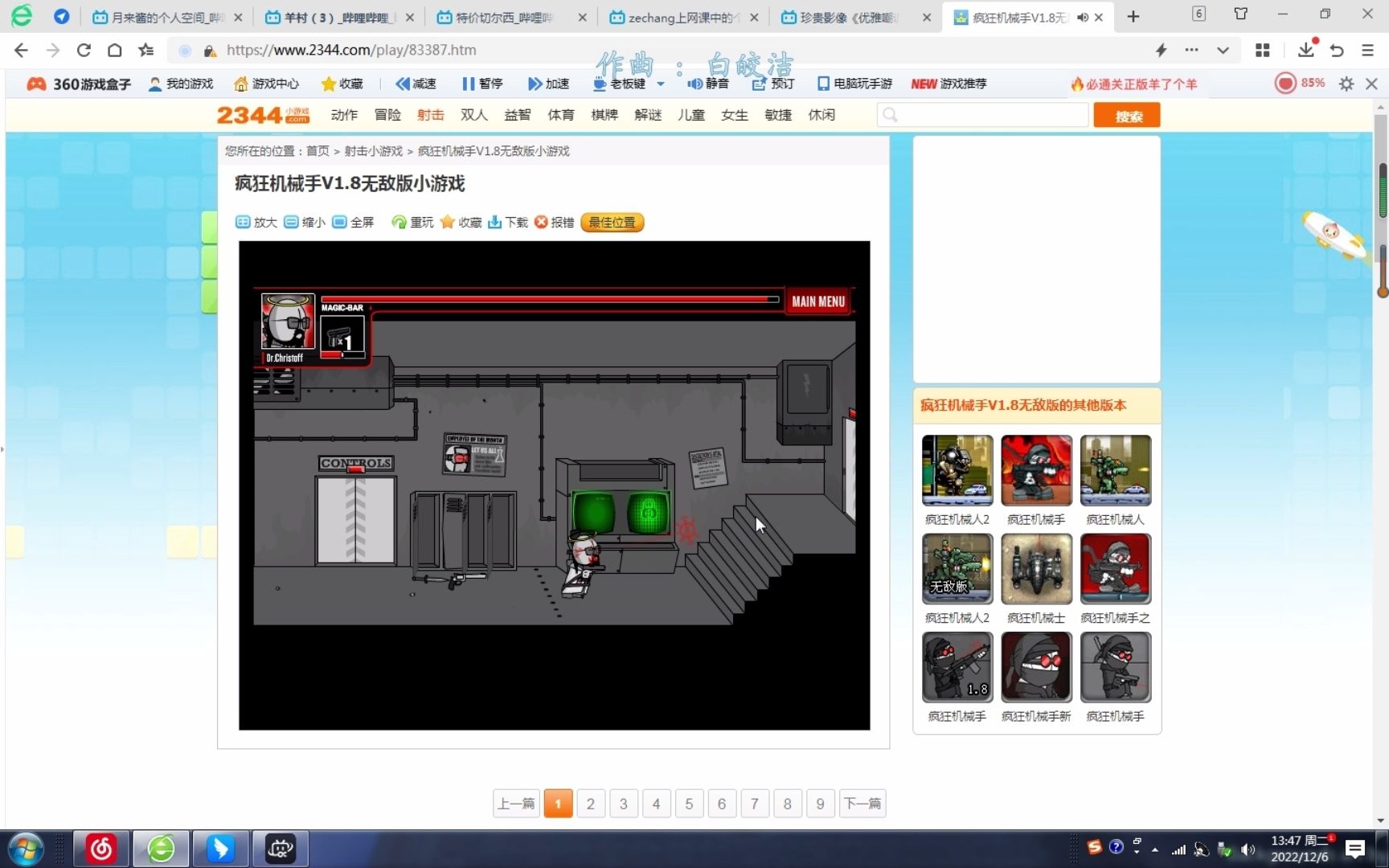Viewport: 1389px width, 868px height.
Task: Open browser extensions grid icon
Action: coord(1263,50)
